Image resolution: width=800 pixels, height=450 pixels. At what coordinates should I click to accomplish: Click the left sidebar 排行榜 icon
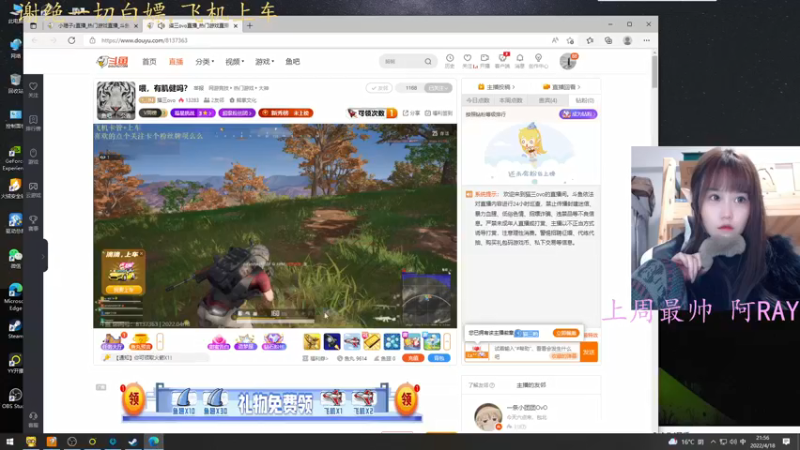click(x=33, y=122)
